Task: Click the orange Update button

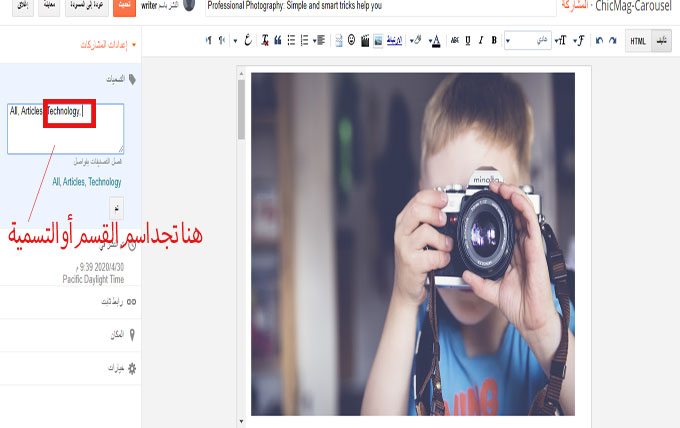Action: 124,6
